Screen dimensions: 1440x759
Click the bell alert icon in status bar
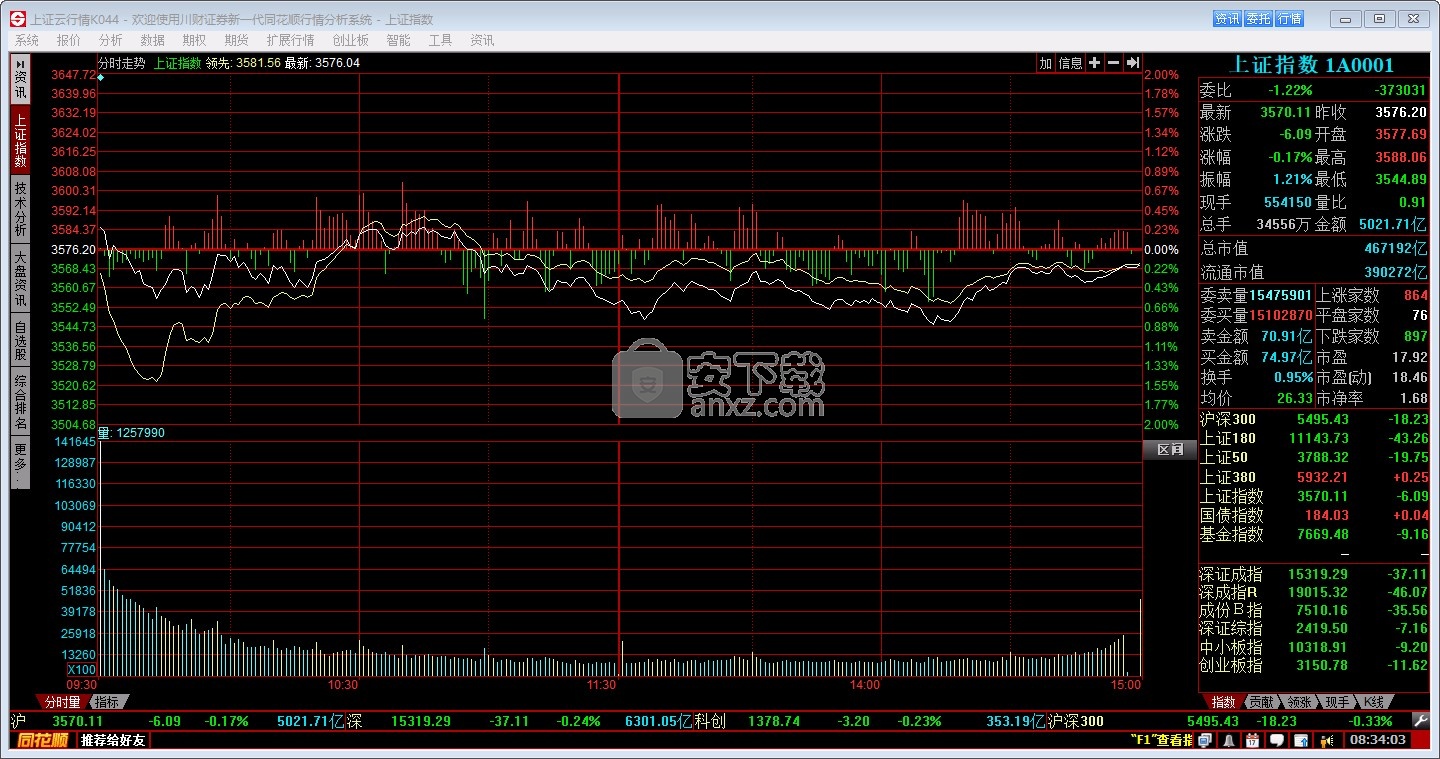click(1228, 740)
